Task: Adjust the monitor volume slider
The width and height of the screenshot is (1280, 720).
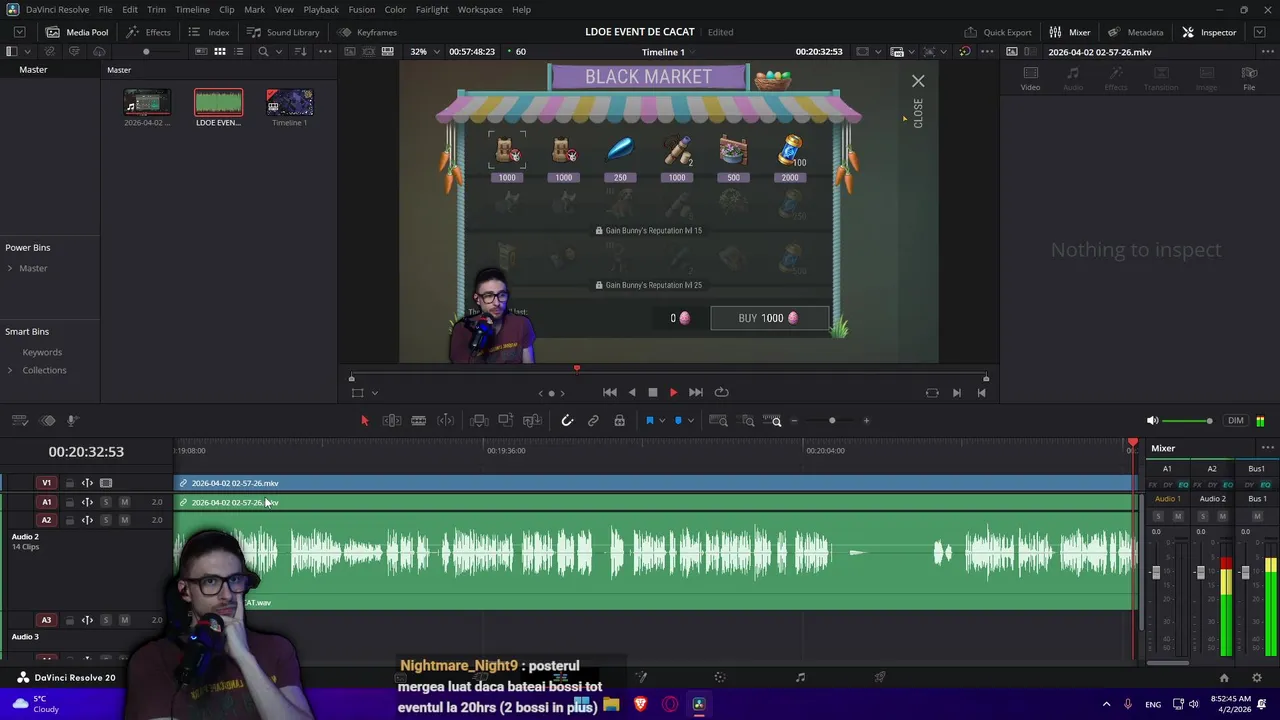Action: [1188, 421]
